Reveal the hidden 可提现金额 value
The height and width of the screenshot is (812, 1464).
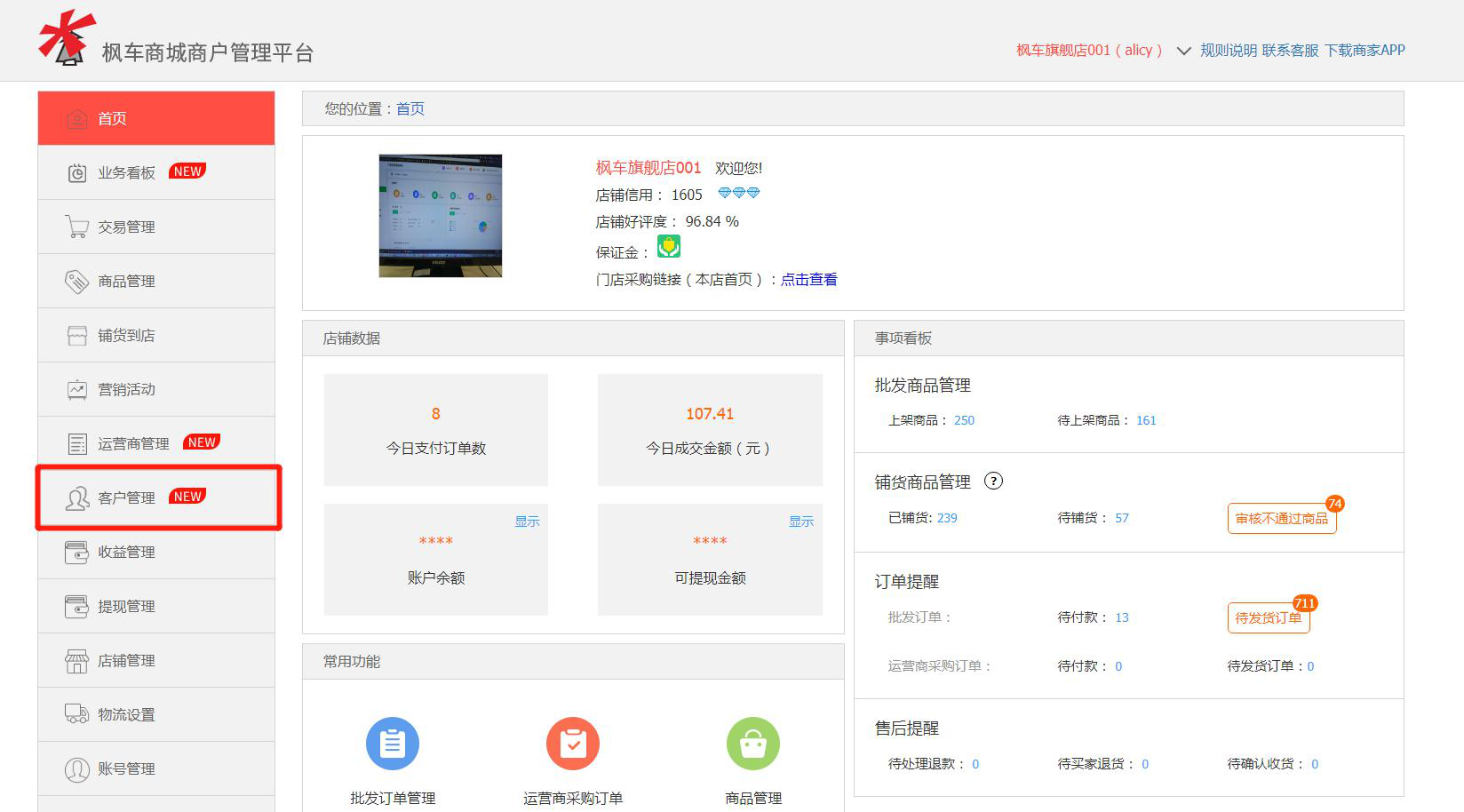pos(800,521)
